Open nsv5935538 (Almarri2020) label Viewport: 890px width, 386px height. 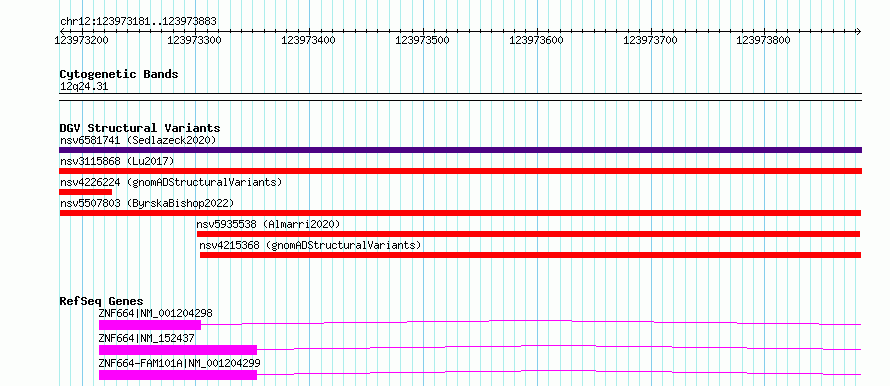(268, 224)
